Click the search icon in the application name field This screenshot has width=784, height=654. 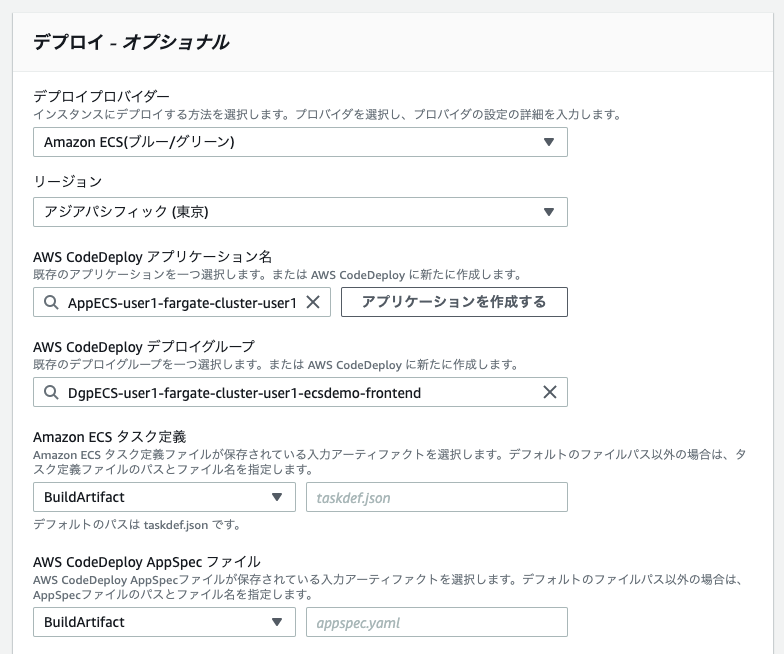(51, 302)
